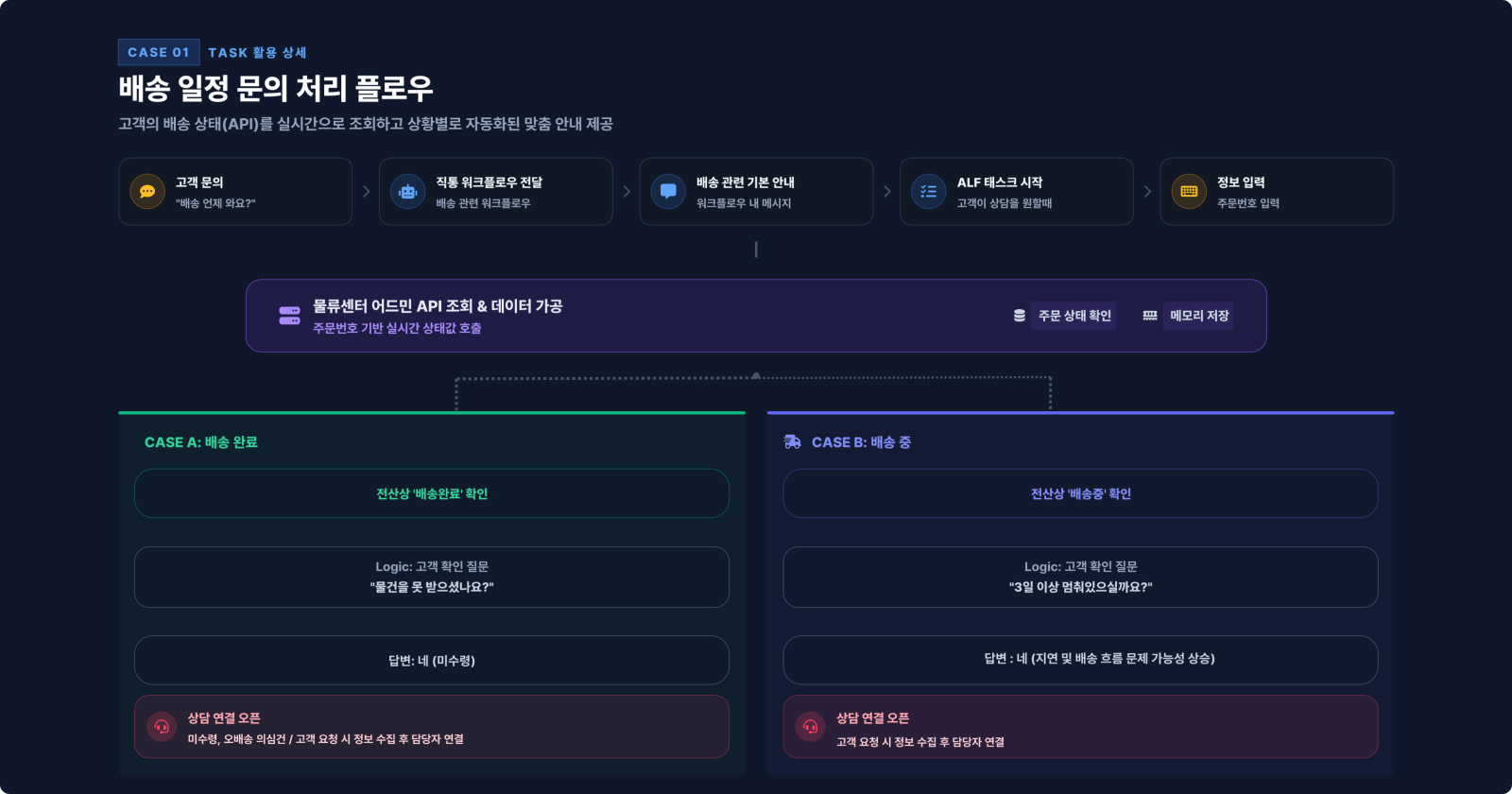Image resolution: width=1512 pixels, height=794 pixels.
Task: Click the "3일 이상 멈춰있으실까요?" logic box
Action: coord(1080,578)
